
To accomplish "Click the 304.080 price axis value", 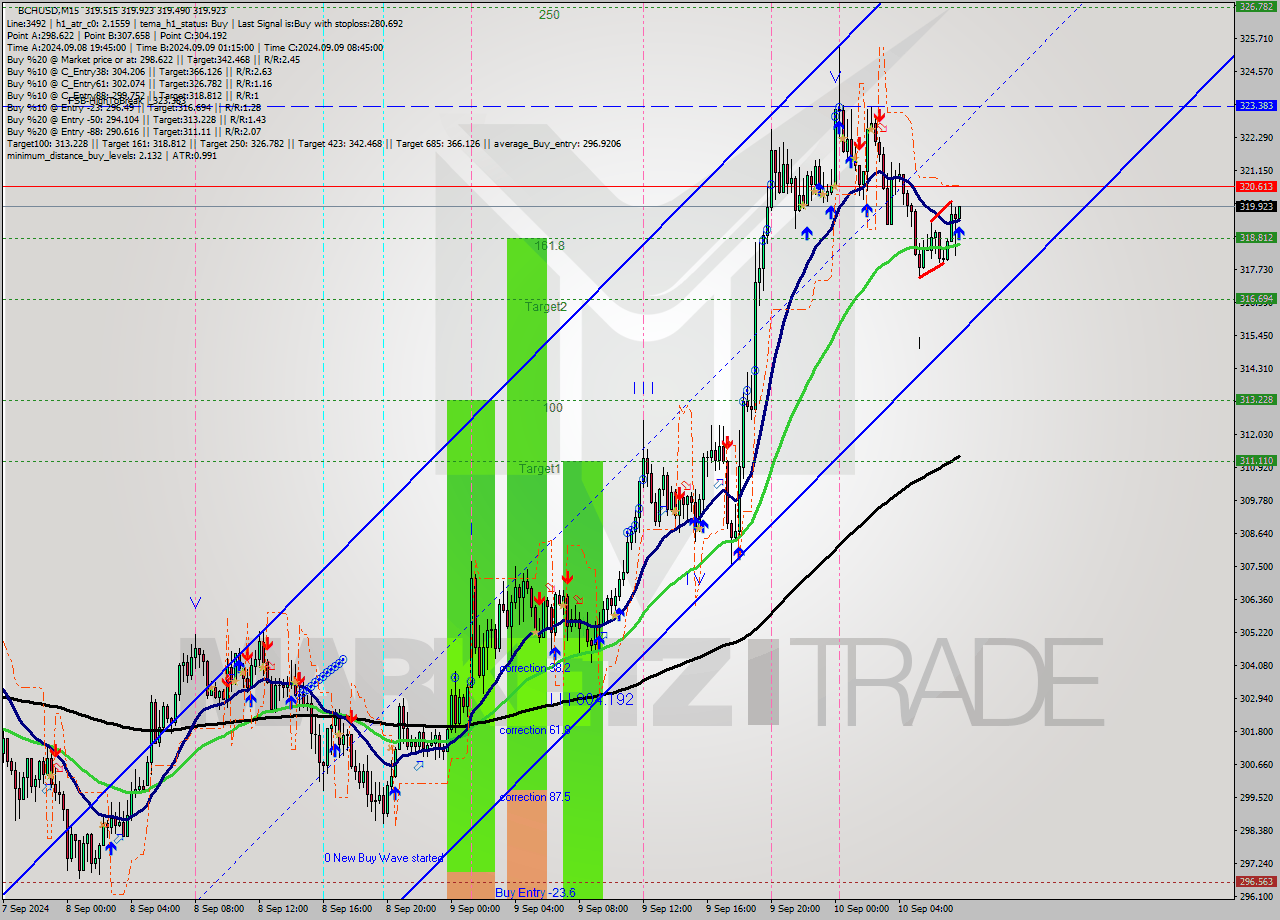I will [1256, 665].
